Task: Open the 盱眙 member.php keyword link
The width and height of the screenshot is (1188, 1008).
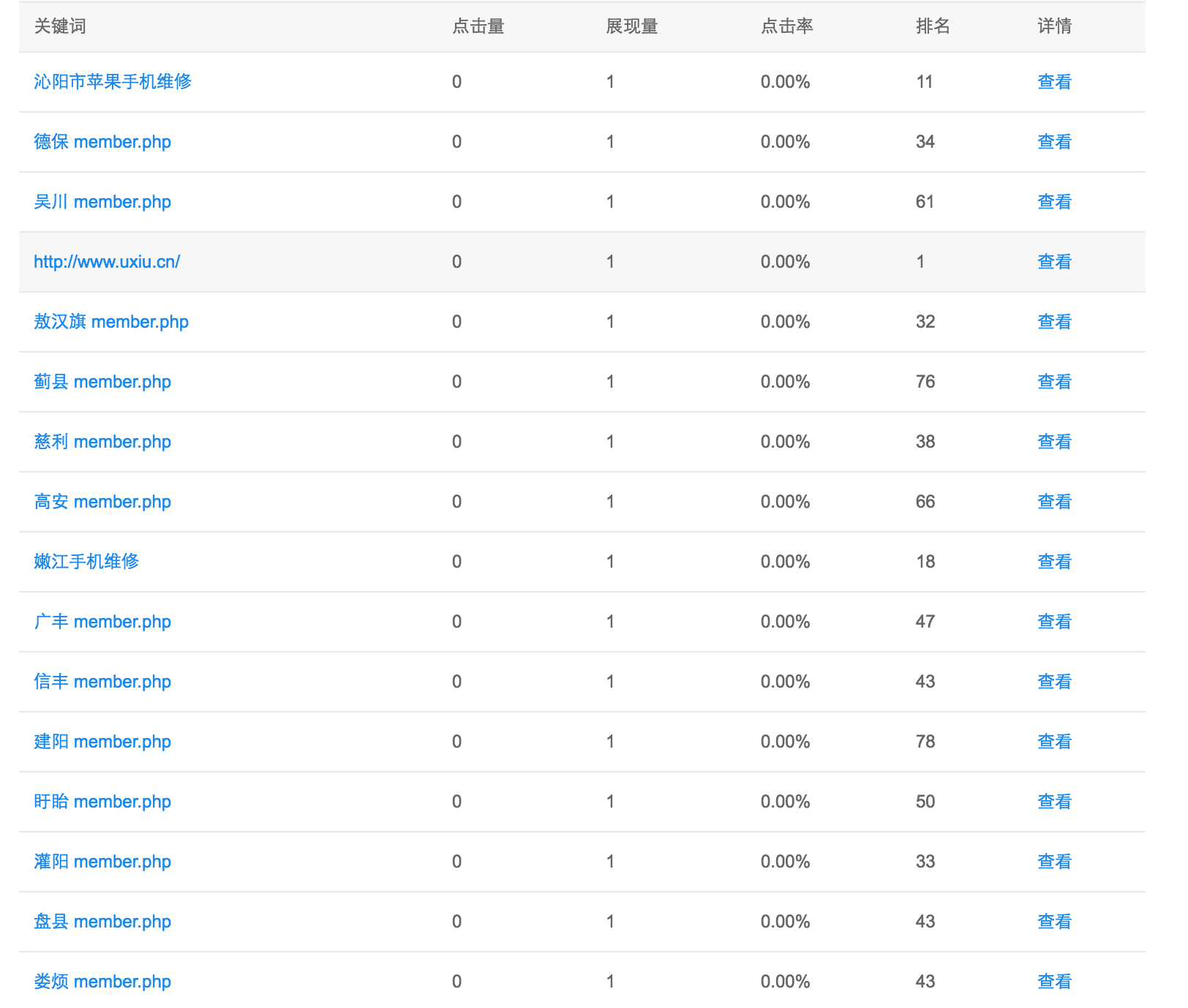Action: pos(102,802)
